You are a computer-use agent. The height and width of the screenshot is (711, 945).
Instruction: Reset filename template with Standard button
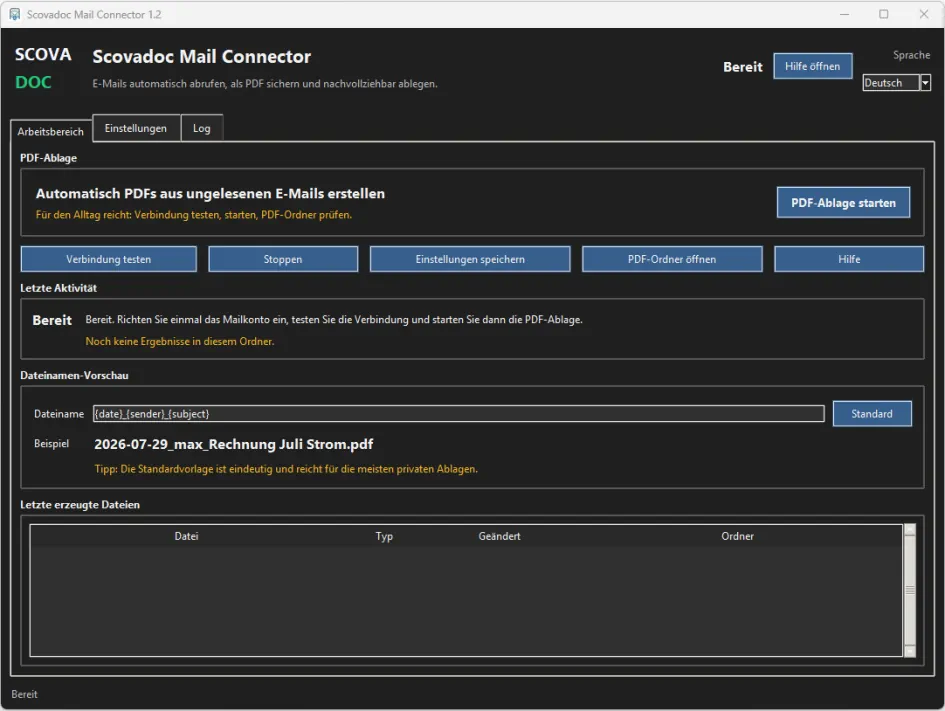coord(872,413)
